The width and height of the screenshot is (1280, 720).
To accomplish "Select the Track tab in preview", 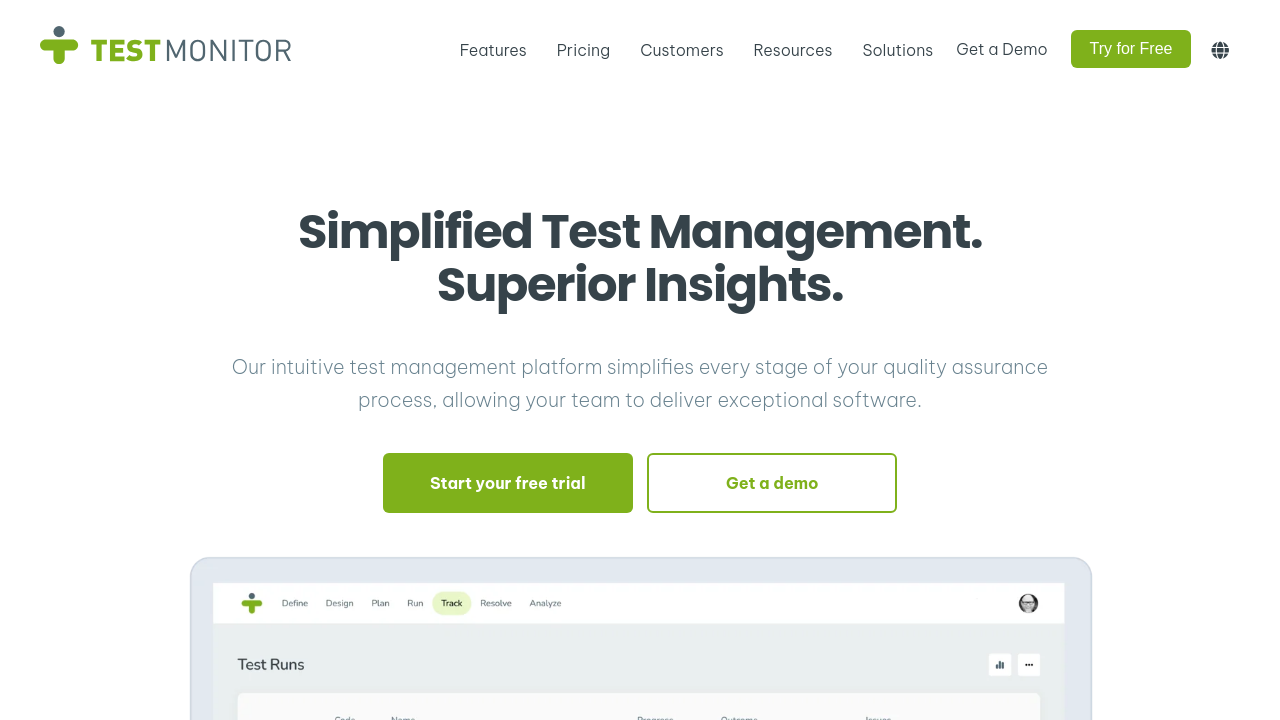I will [x=452, y=603].
